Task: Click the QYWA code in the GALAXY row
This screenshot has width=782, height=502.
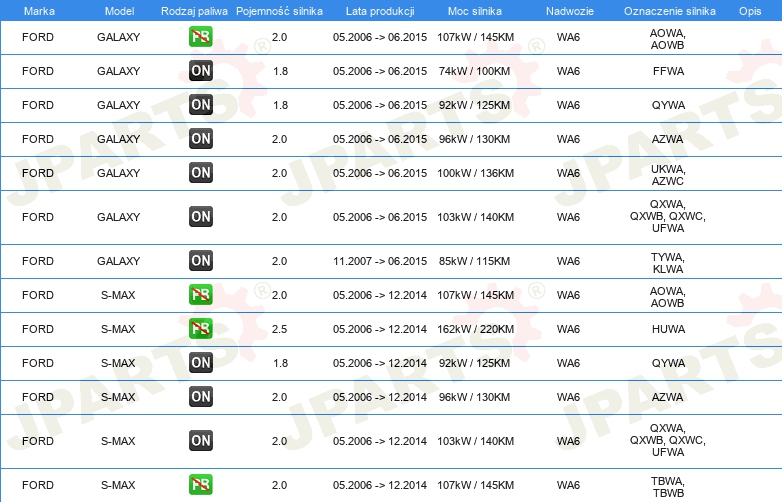Action: tap(668, 105)
